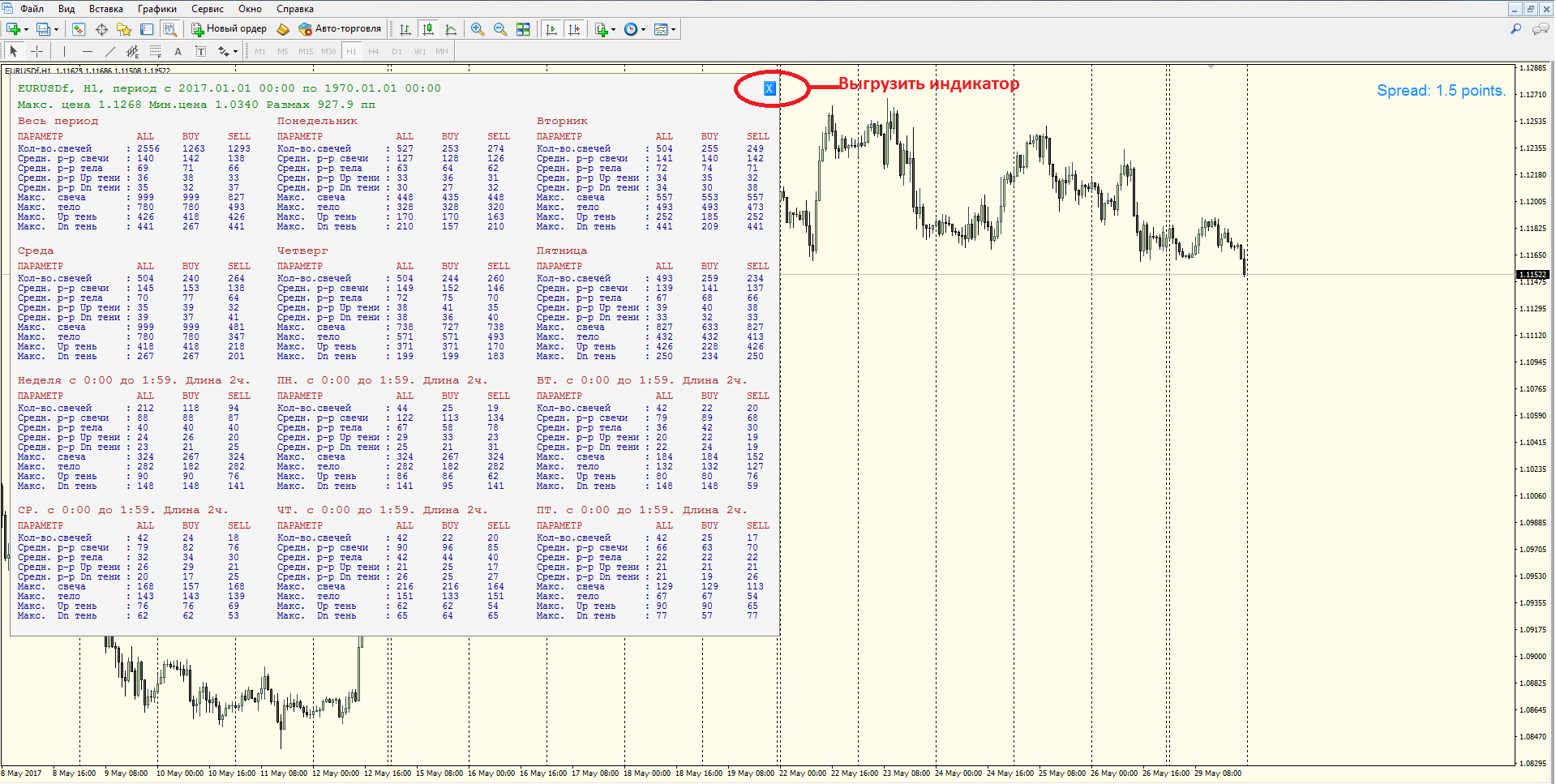
Task: Open the Strategy Tester icon
Action: click(169, 29)
